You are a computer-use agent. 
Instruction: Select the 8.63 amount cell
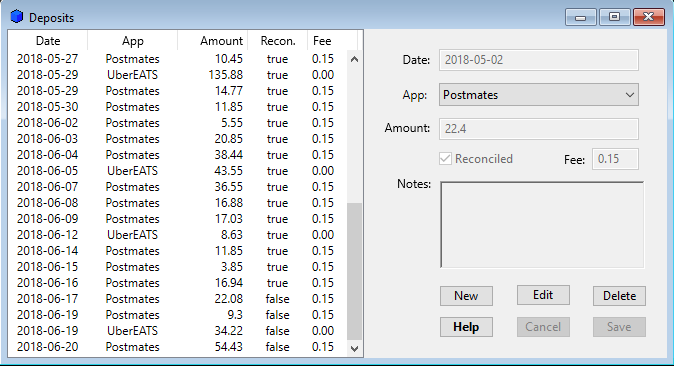point(232,235)
